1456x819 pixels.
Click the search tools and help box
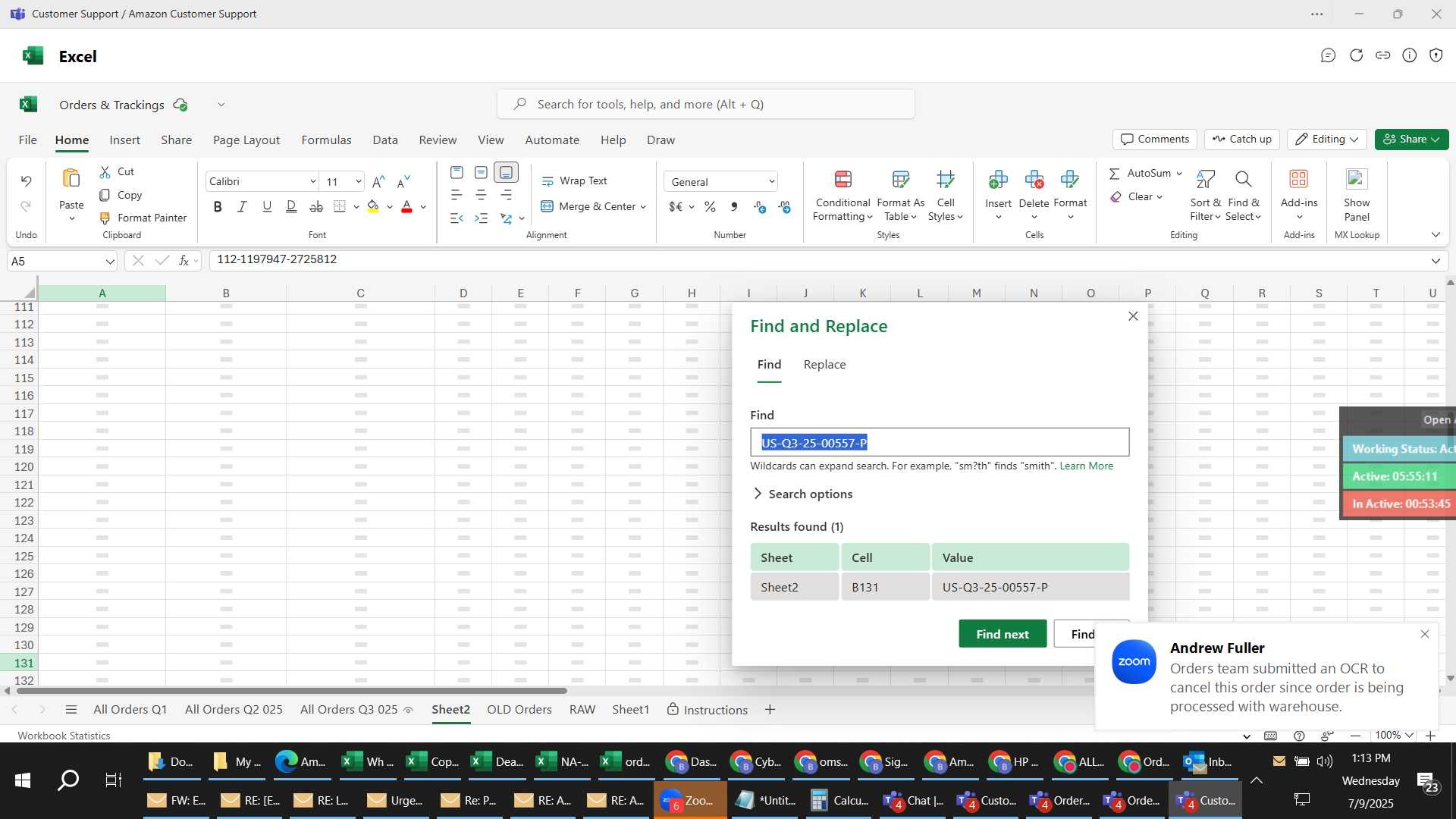(x=706, y=104)
